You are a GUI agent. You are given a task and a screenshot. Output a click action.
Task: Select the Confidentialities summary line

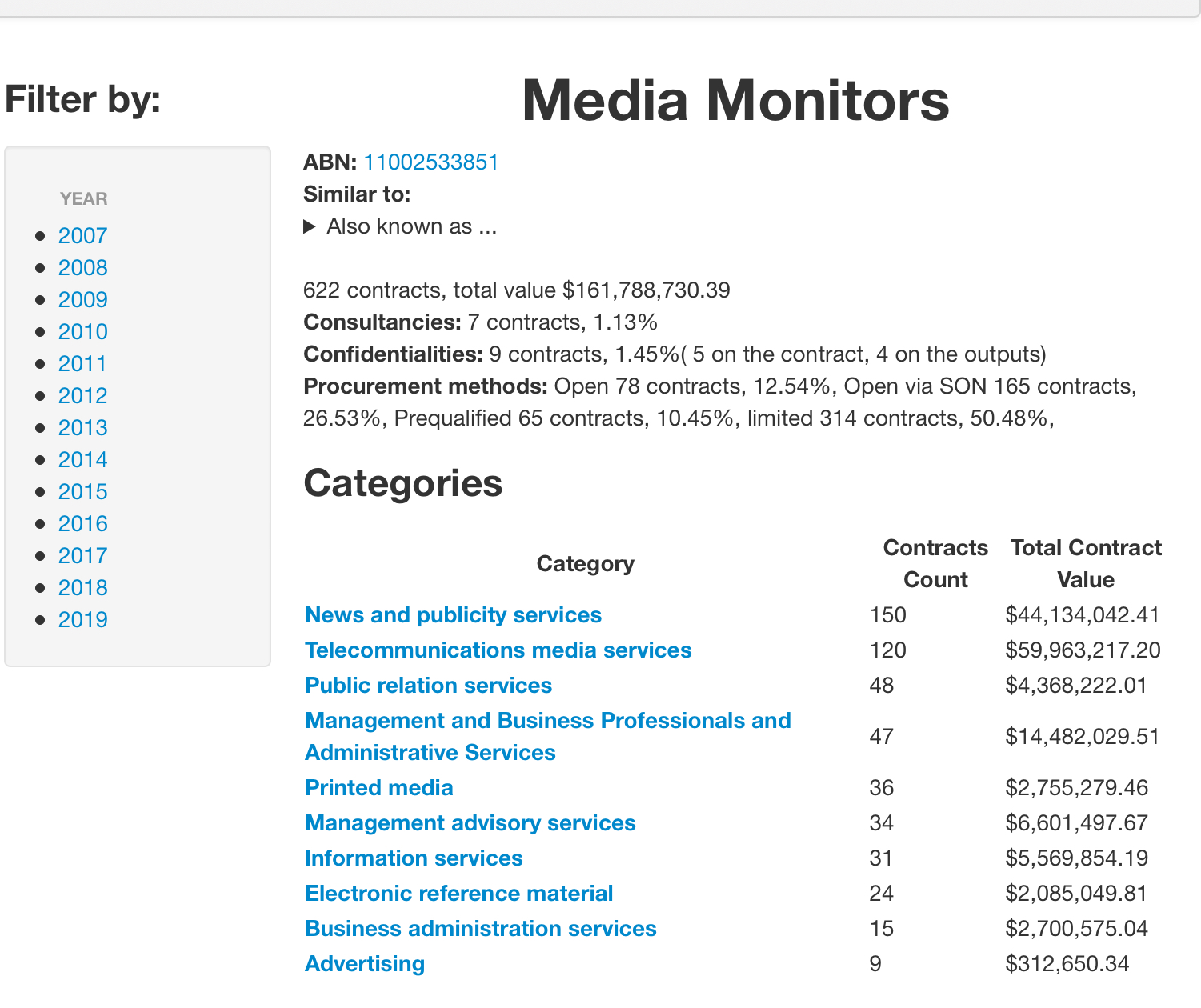675,354
